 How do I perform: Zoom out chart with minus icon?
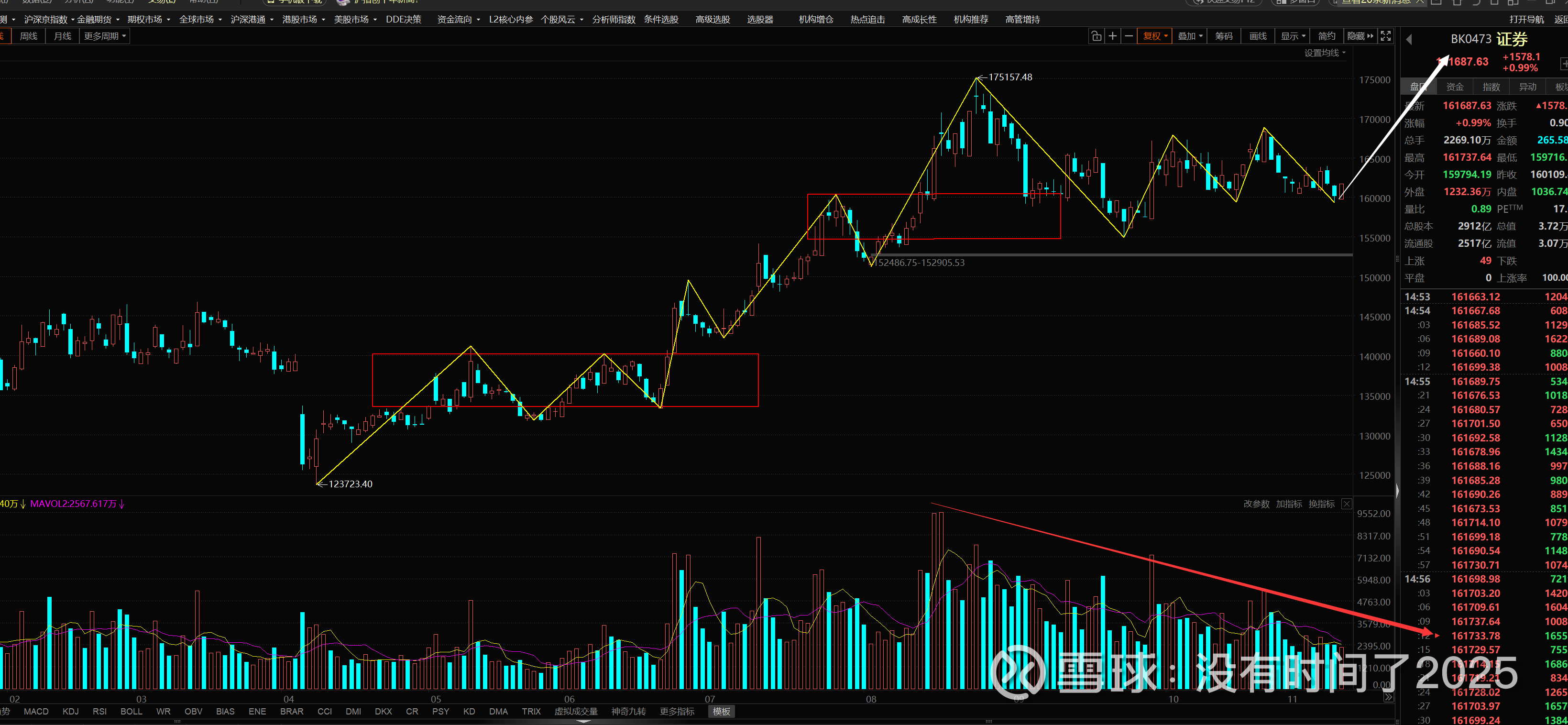(x=1129, y=36)
